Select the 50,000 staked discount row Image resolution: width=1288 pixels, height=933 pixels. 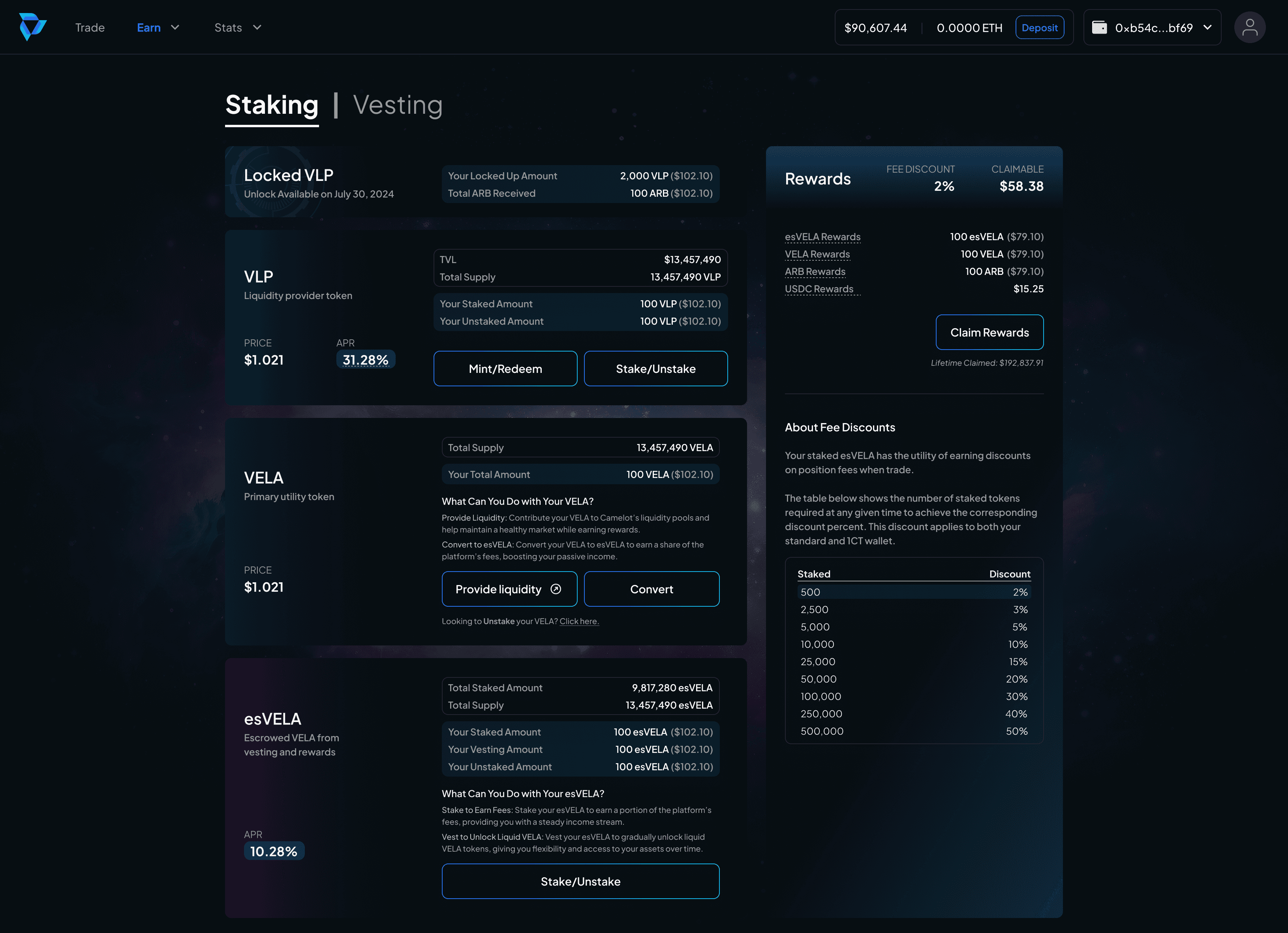tap(914, 679)
